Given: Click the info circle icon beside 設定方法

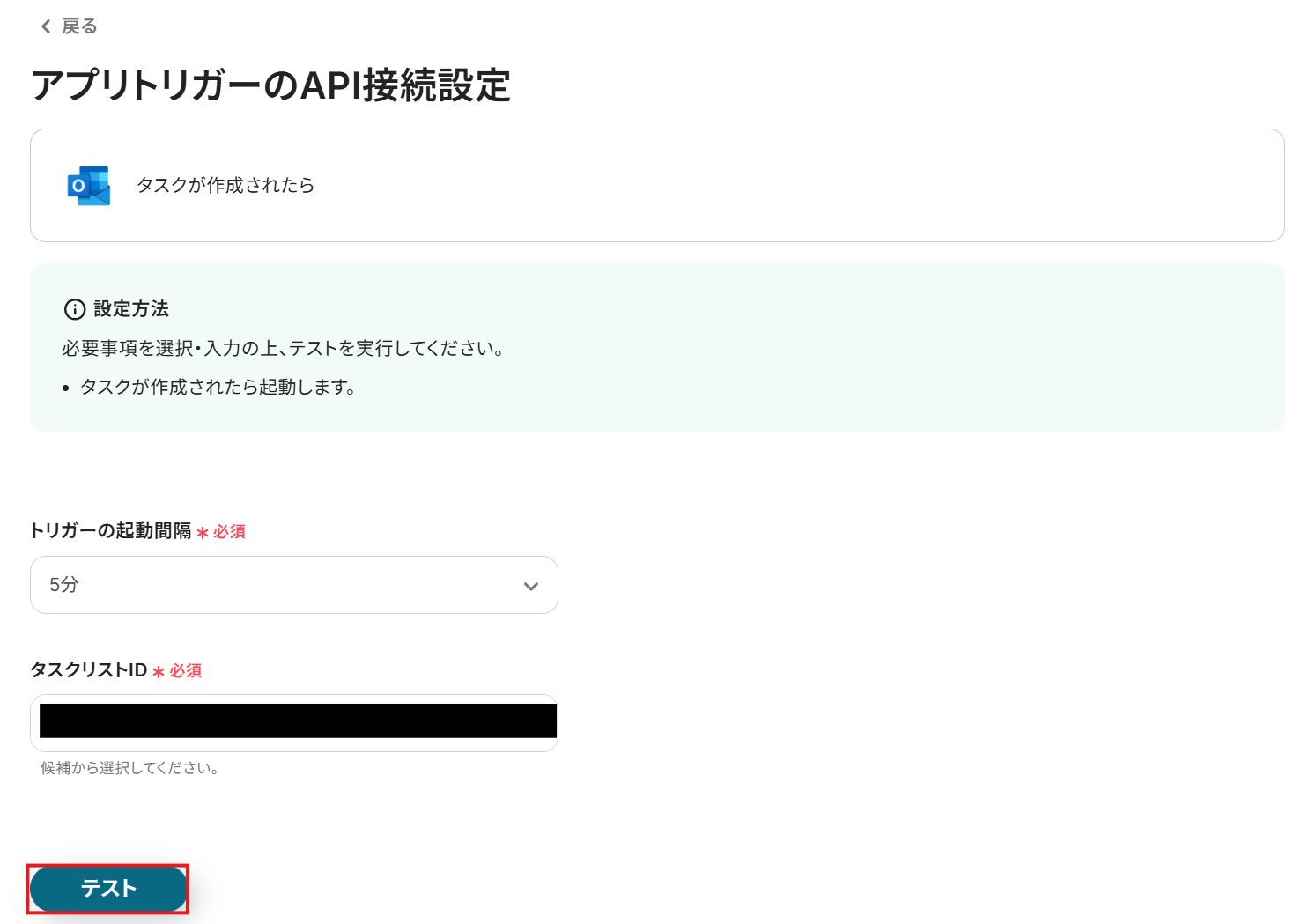Looking at the screenshot, I should click(x=75, y=309).
